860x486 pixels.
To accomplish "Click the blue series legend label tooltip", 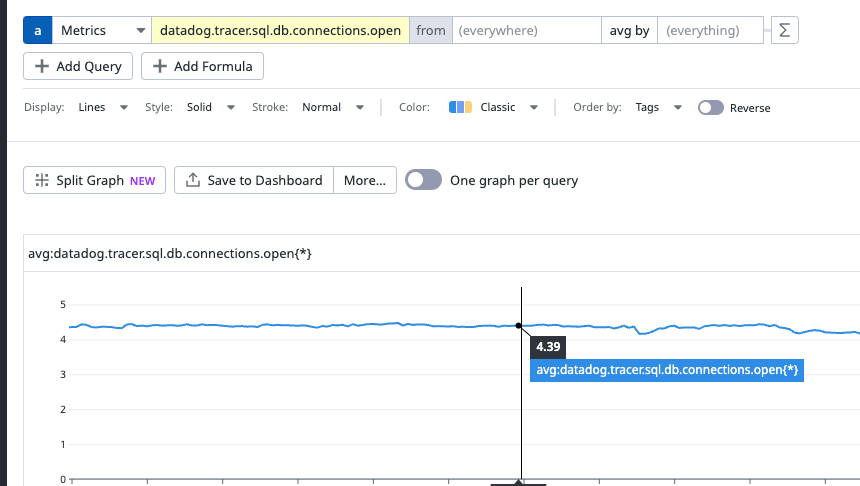I will pyautogui.click(x=667, y=370).
